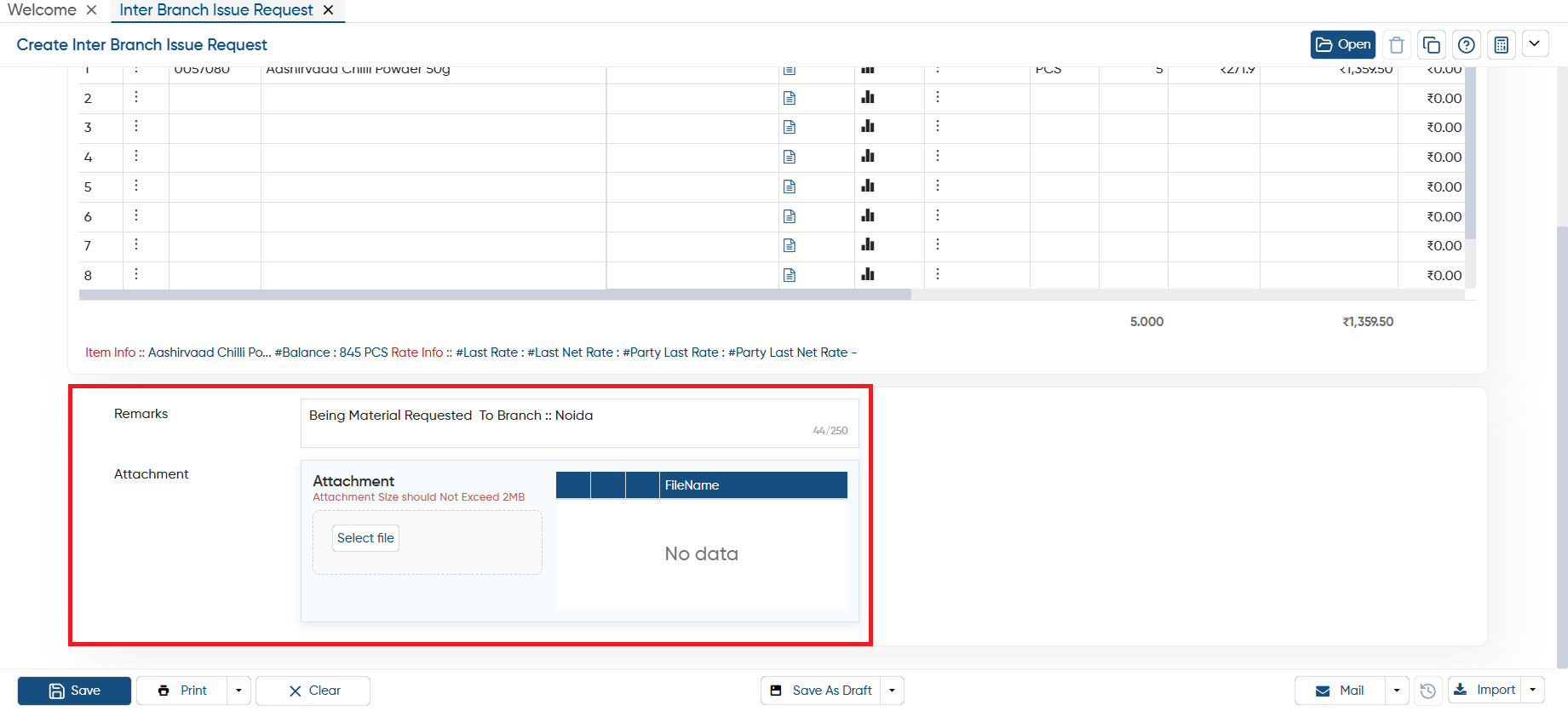Click the bar chart icon in row 2
The height and width of the screenshot is (711, 1568).
coord(868,97)
